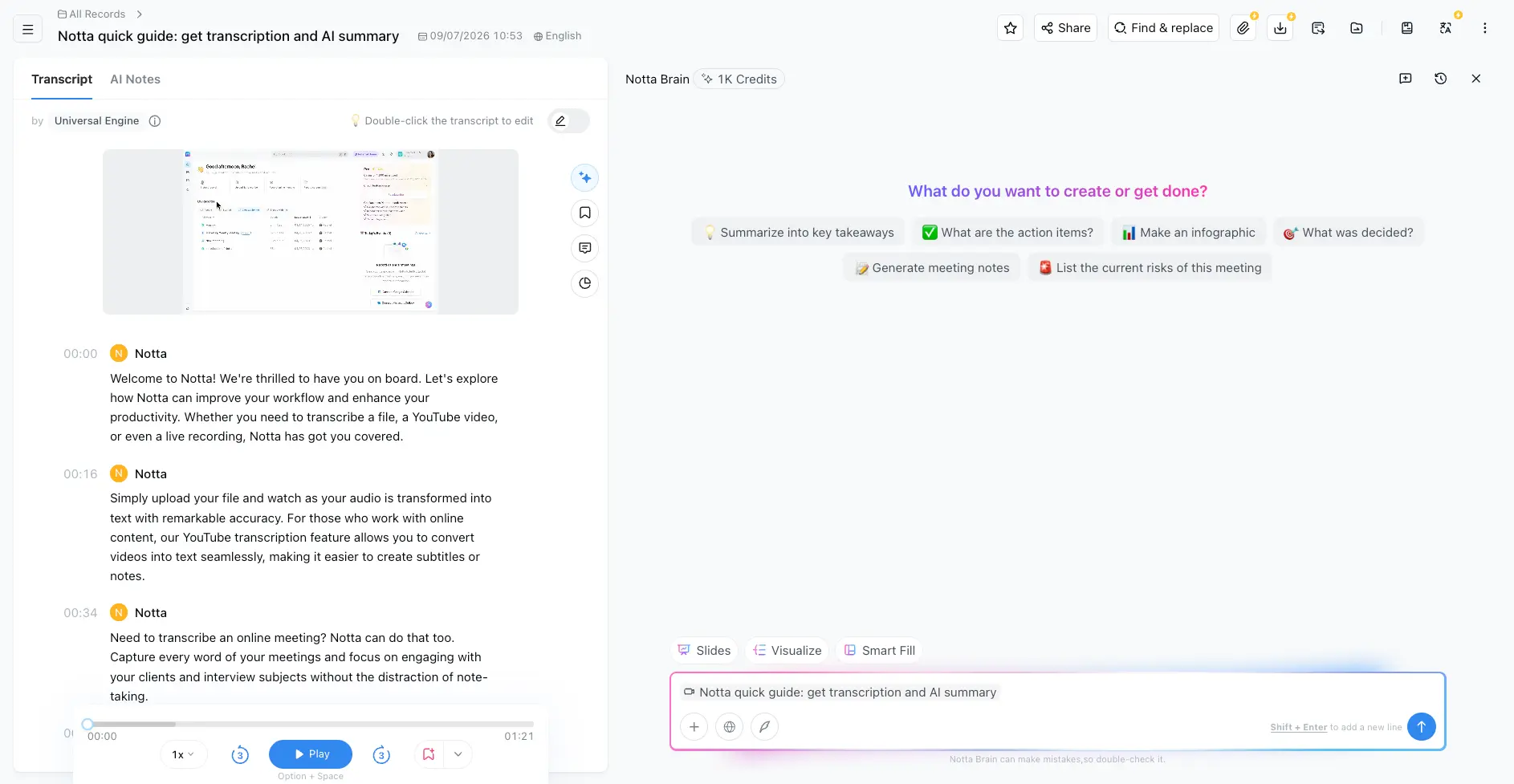Open the attachment paperclip icon
1514x784 pixels.
pyautogui.click(x=1243, y=28)
